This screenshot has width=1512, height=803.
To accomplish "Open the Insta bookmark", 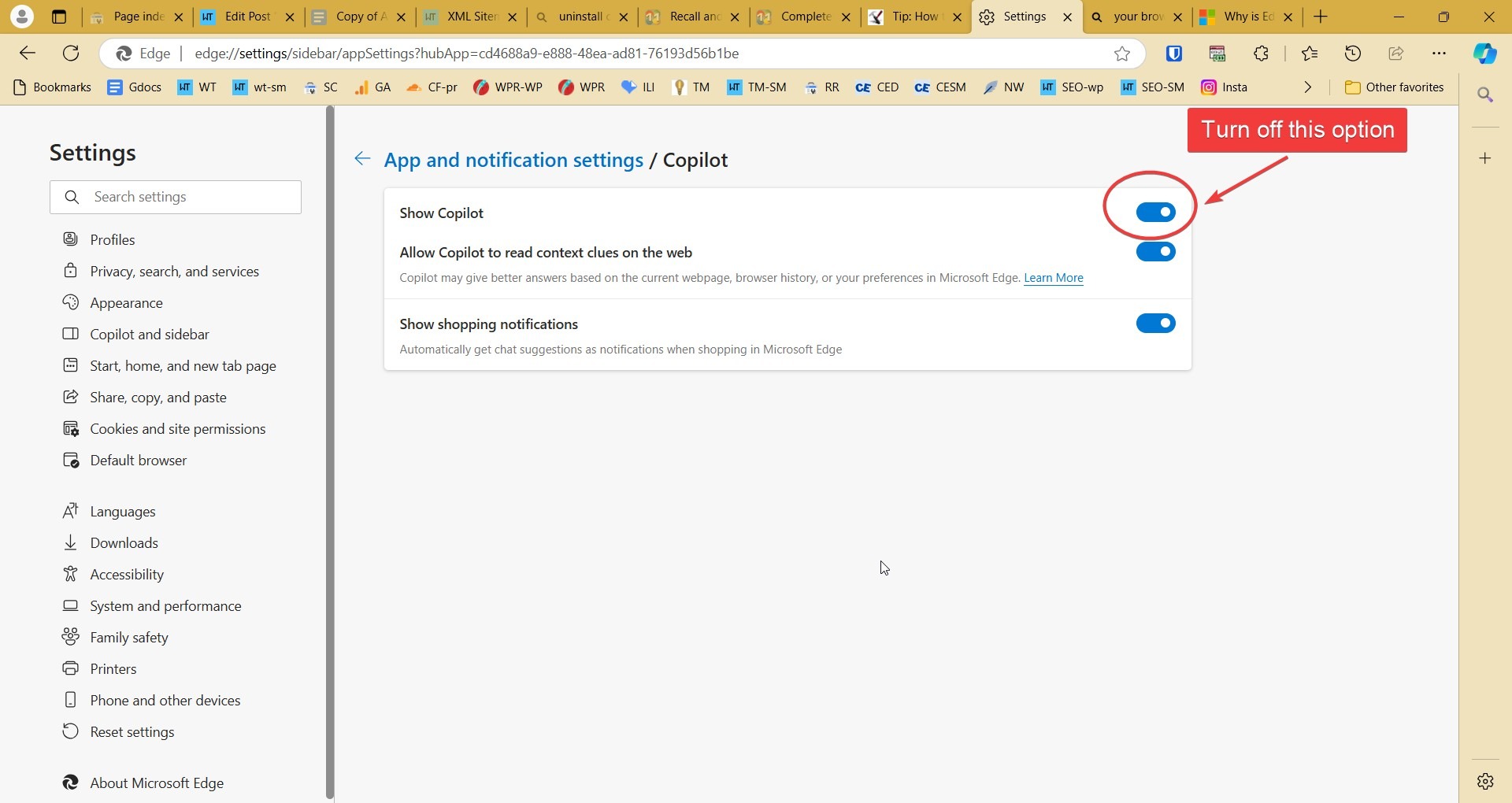I will (x=1225, y=87).
